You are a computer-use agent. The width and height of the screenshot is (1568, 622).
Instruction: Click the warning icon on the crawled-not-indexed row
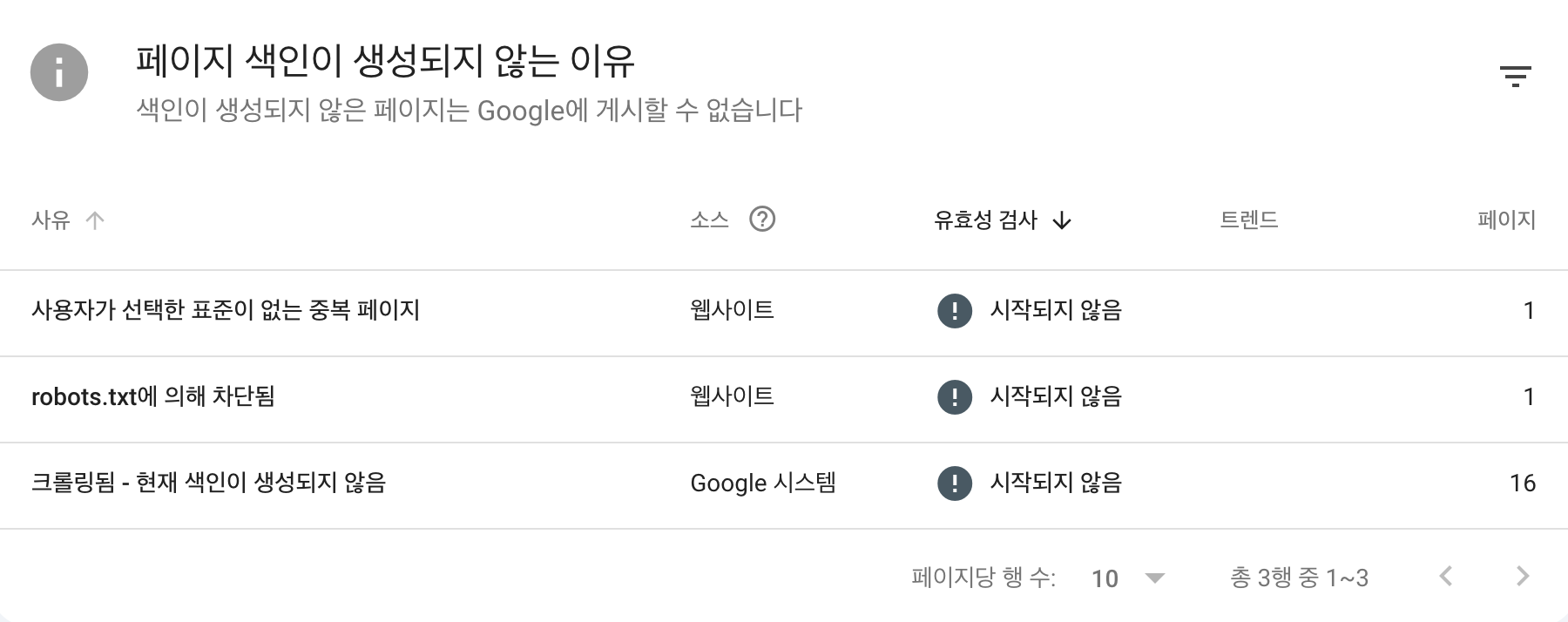[x=956, y=483]
